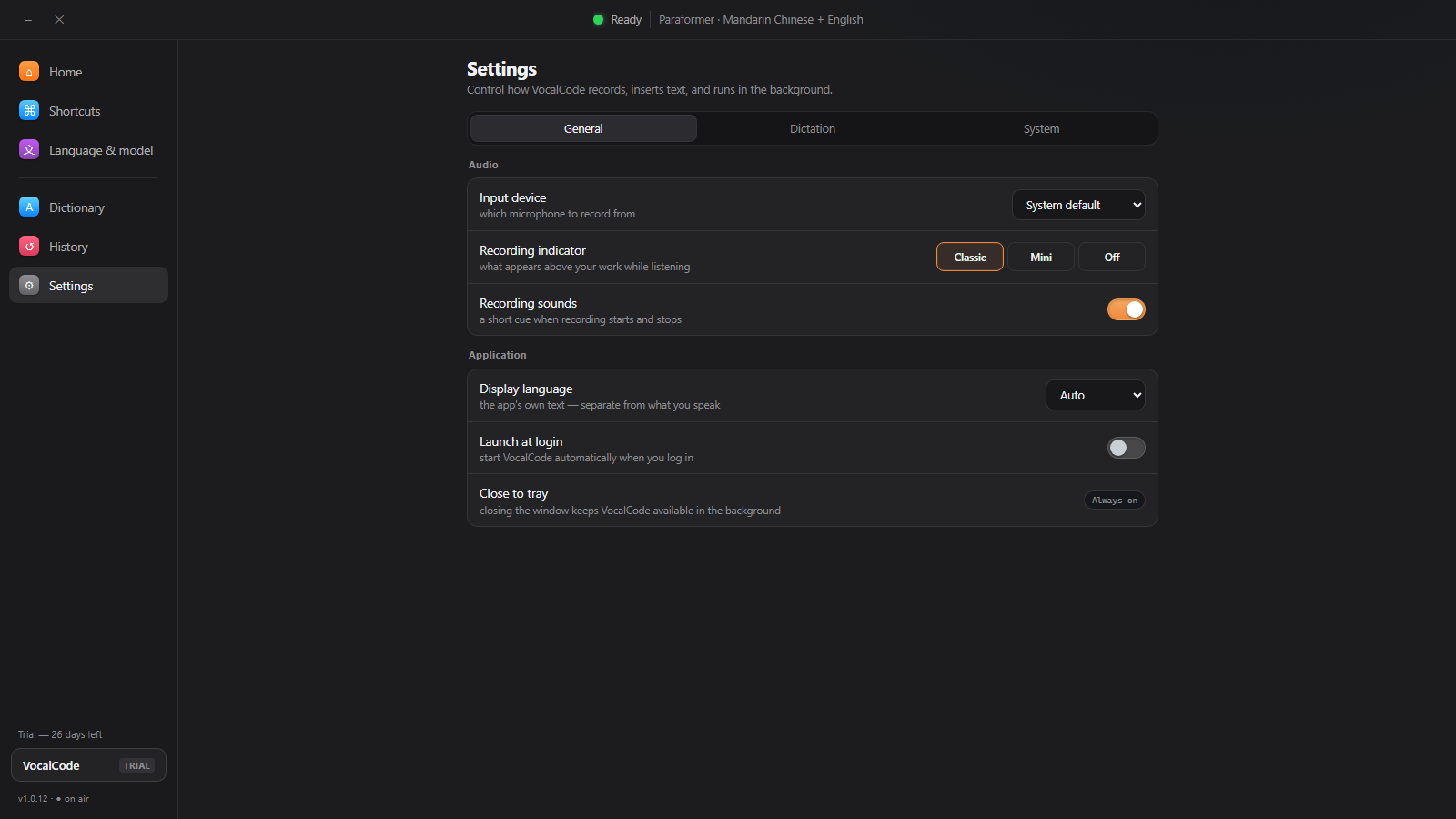Click the orange Home sidebar icon
Screen dimensions: 1456x819
coord(29,71)
